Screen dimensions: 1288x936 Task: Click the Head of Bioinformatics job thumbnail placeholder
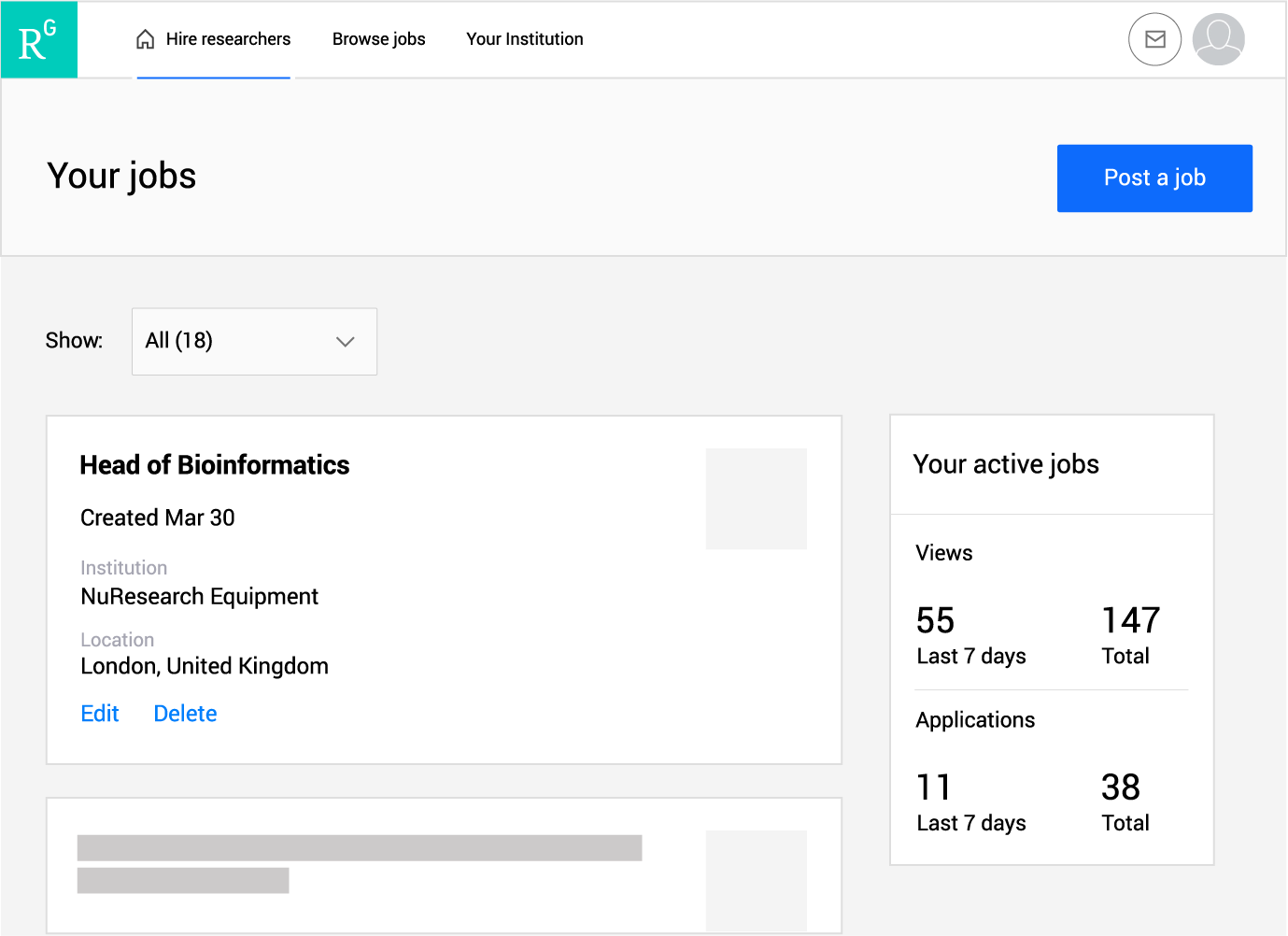pos(756,498)
